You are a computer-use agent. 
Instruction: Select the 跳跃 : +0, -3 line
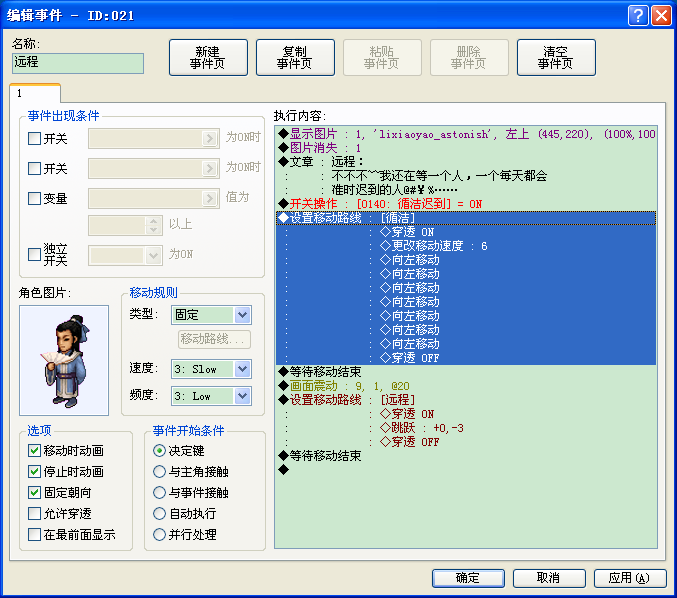click(x=466, y=428)
